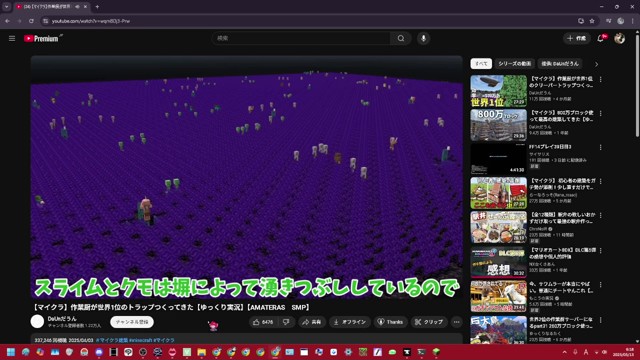640x360 pixels.
Task: Open the more actions ellipsis under video
Action: (456, 322)
